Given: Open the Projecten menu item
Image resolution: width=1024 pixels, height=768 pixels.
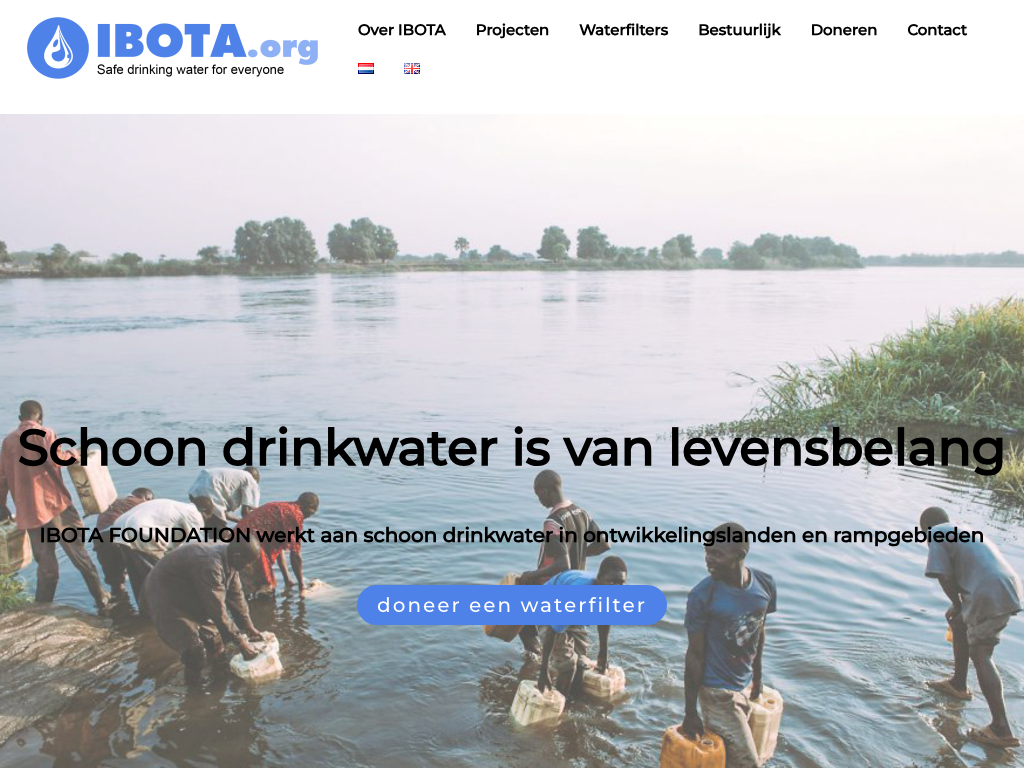Looking at the screenshot, I should (512, 30).
